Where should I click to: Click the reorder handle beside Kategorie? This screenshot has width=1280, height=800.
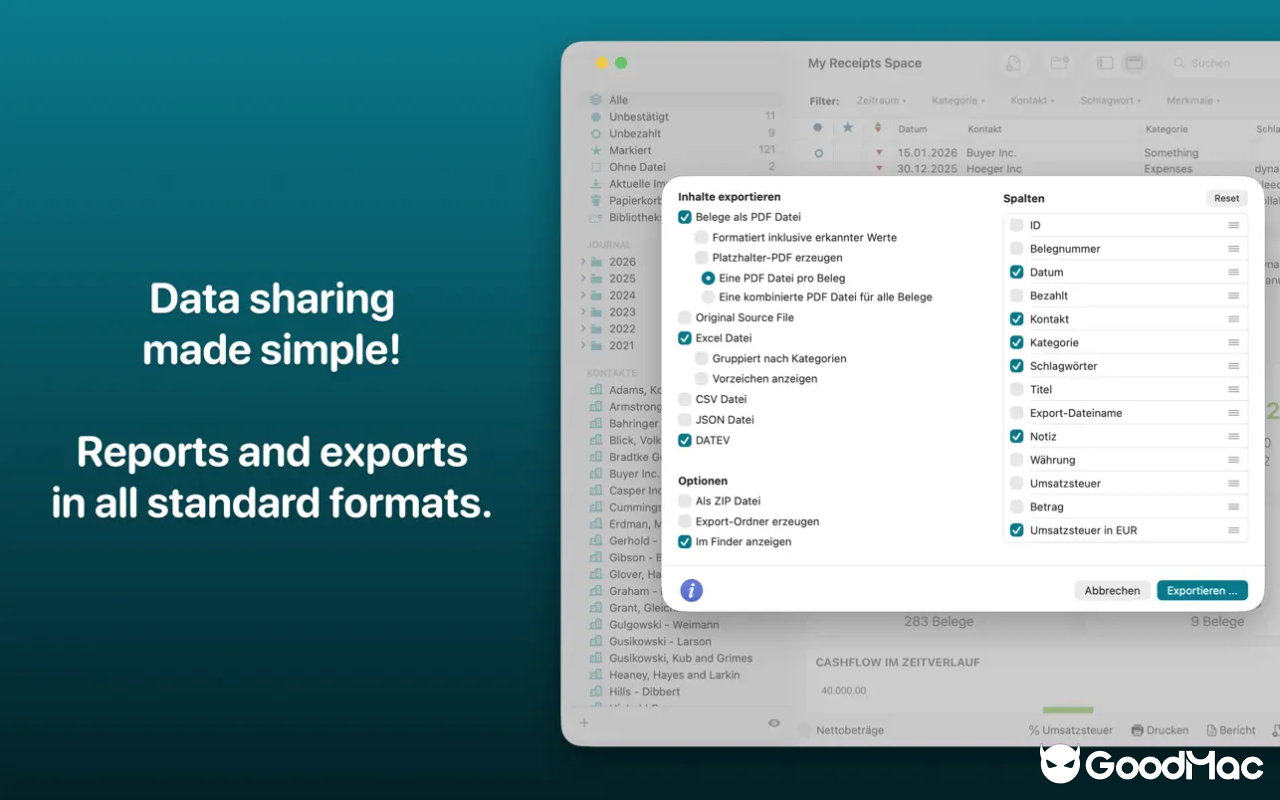click(x=1234, y=342)
